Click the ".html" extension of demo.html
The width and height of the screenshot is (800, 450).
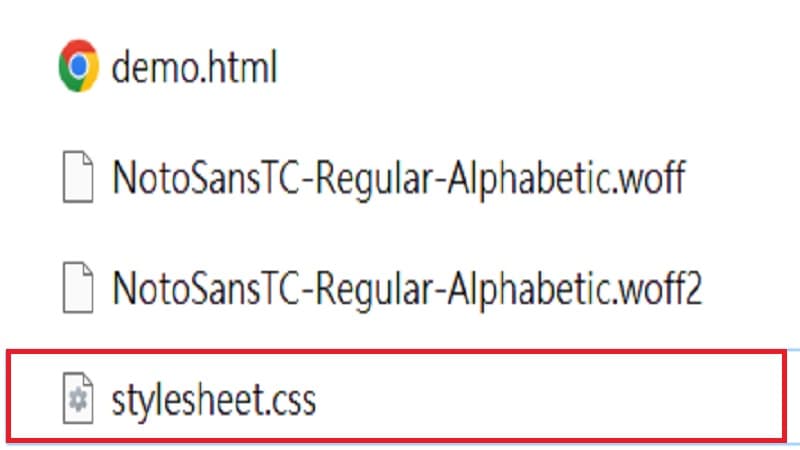[x=241, y=68]
